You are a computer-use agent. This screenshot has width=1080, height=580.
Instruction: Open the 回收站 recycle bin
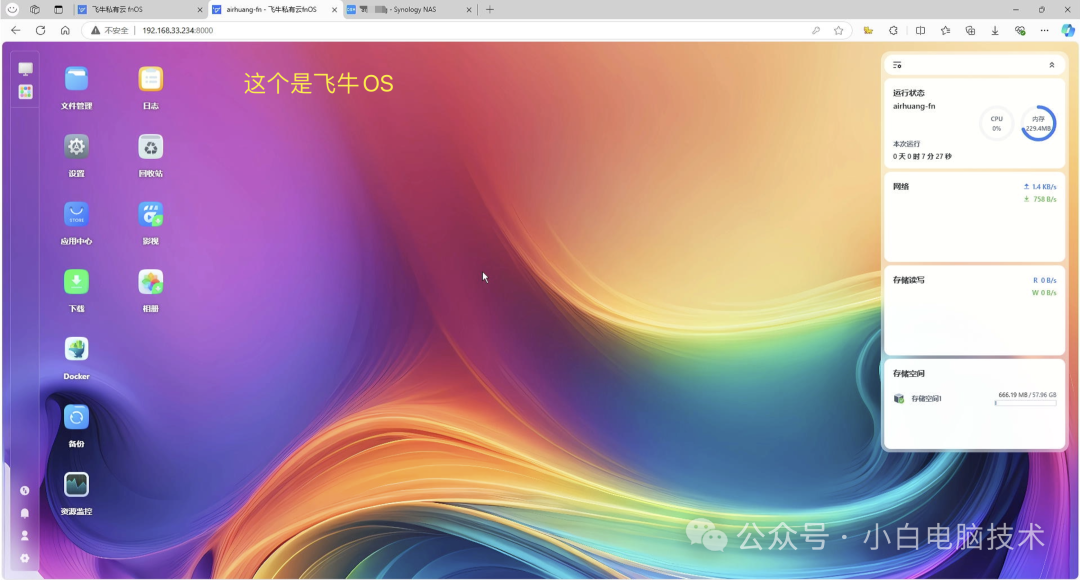pyautogui.click(x=150, y=146)
